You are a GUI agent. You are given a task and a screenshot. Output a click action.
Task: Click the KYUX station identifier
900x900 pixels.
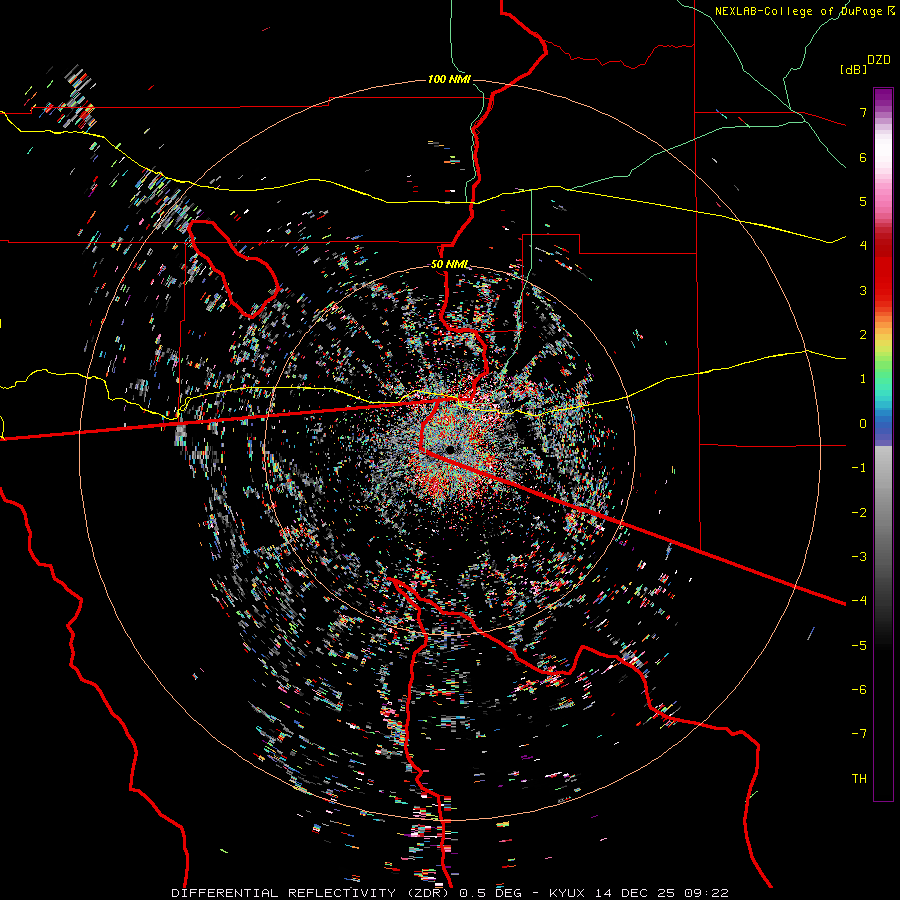[x=569, y=893]
